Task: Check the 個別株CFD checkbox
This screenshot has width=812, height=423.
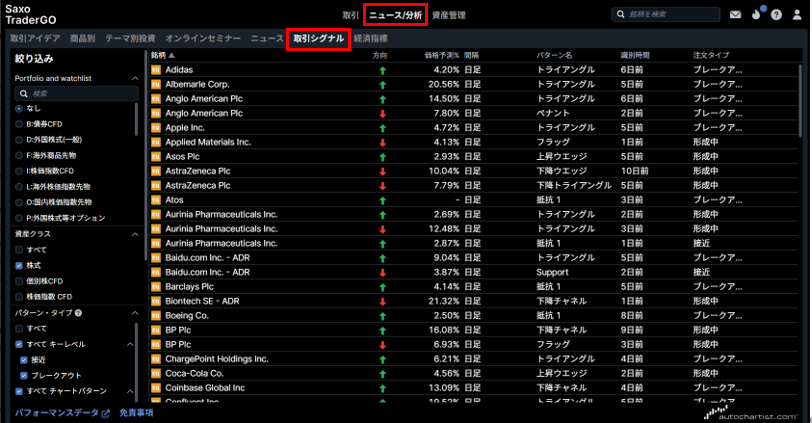Action: pos(19,281)
